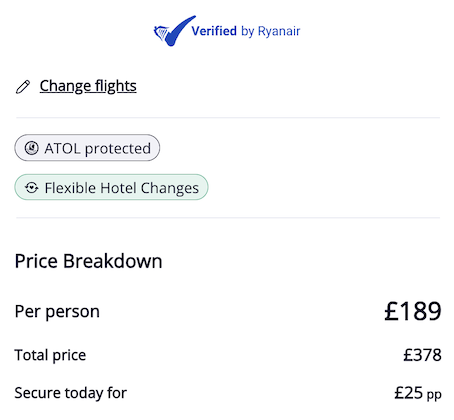The width and height of the screenshot is (454, 420).
Task: Click the £378 total price amount
Action: coord(422,355)
